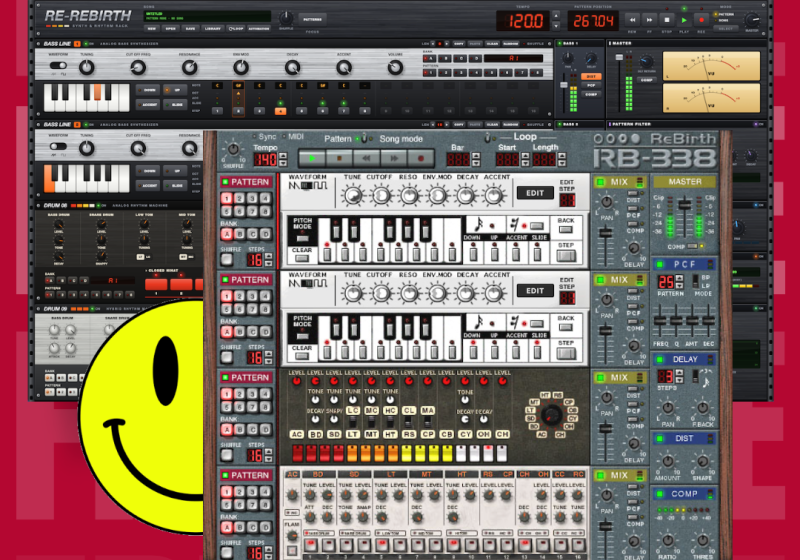800x560 pixels.
Task: Increase Re-Rebirth rack tempo arrow
Action: click(556, 16)
